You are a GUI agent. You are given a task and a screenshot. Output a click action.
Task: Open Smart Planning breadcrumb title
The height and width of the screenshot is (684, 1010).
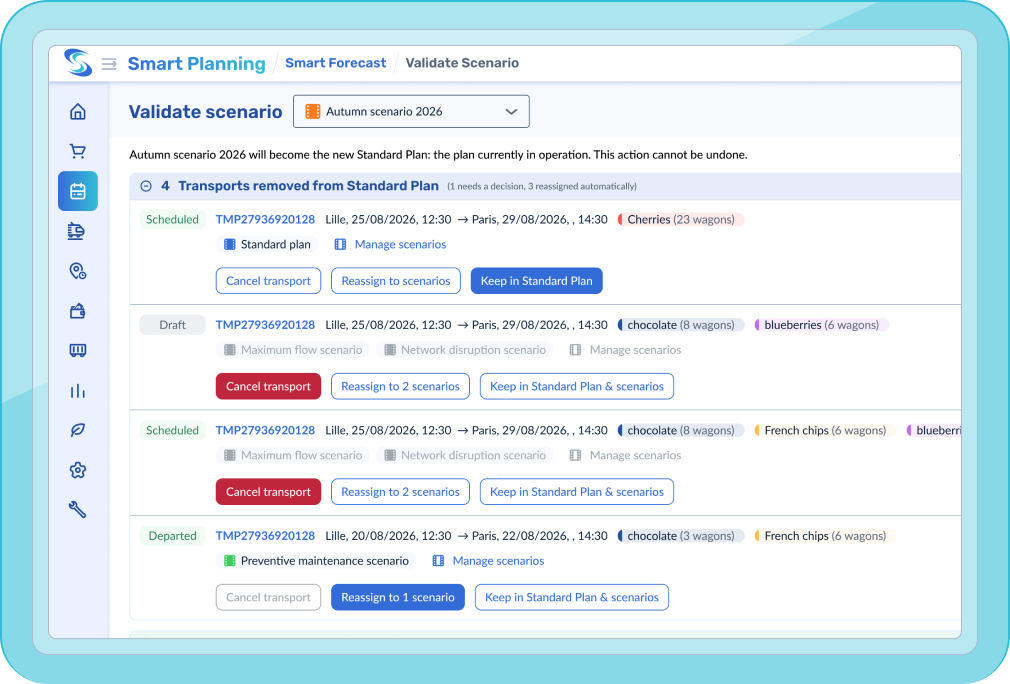pos(196,64)
